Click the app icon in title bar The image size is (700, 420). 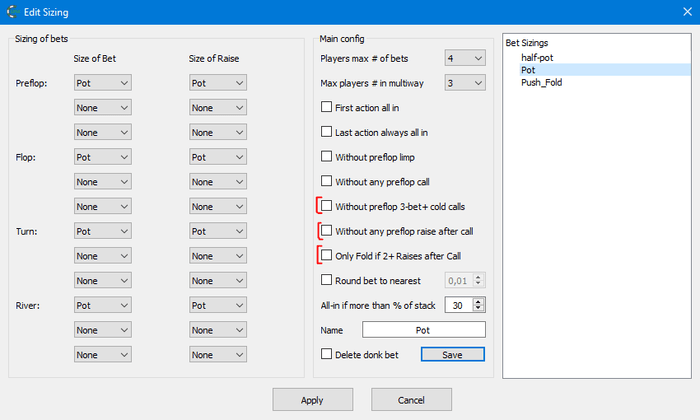point(12,12)
